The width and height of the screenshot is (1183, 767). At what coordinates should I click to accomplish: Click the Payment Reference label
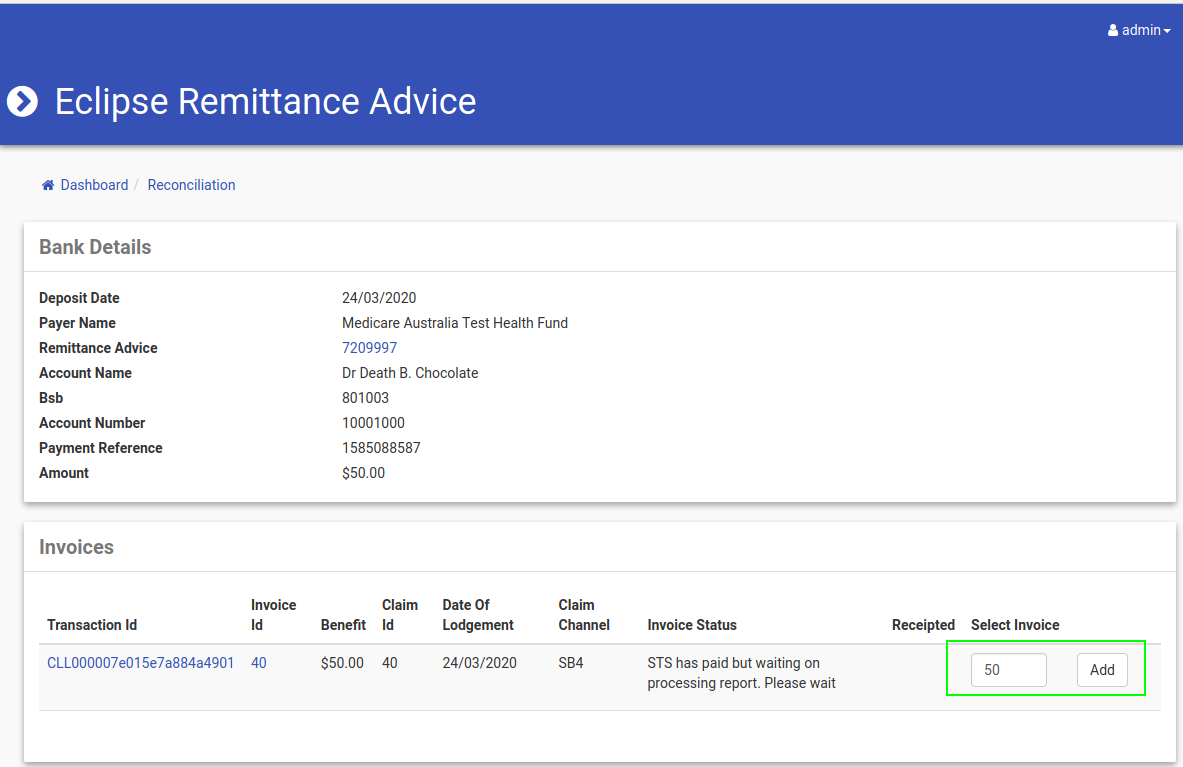pos(100,448)
